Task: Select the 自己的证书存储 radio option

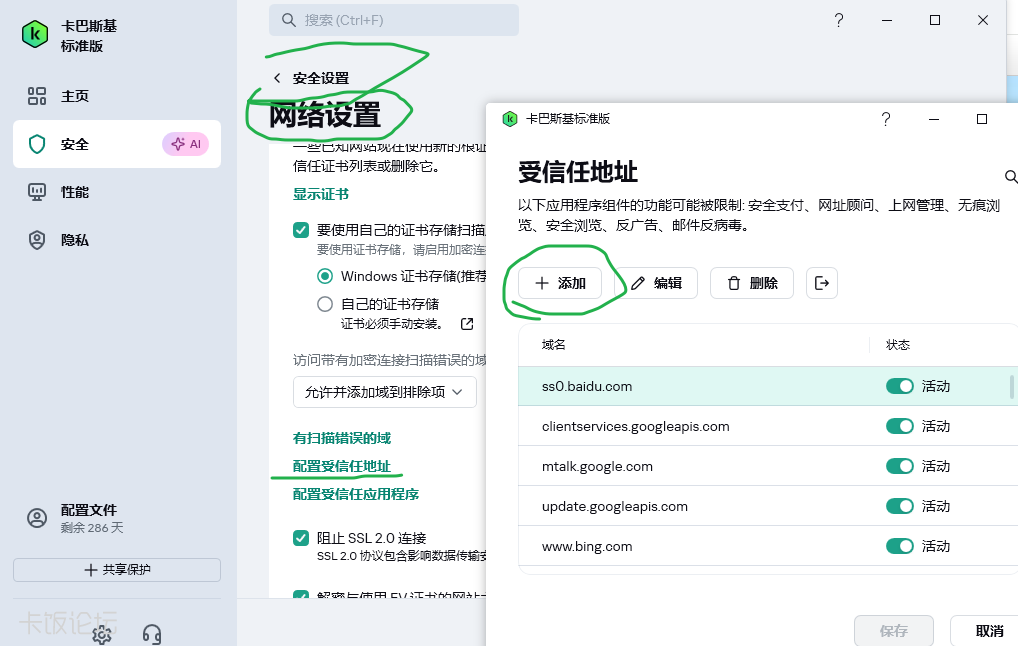Action: coord(325,304)
